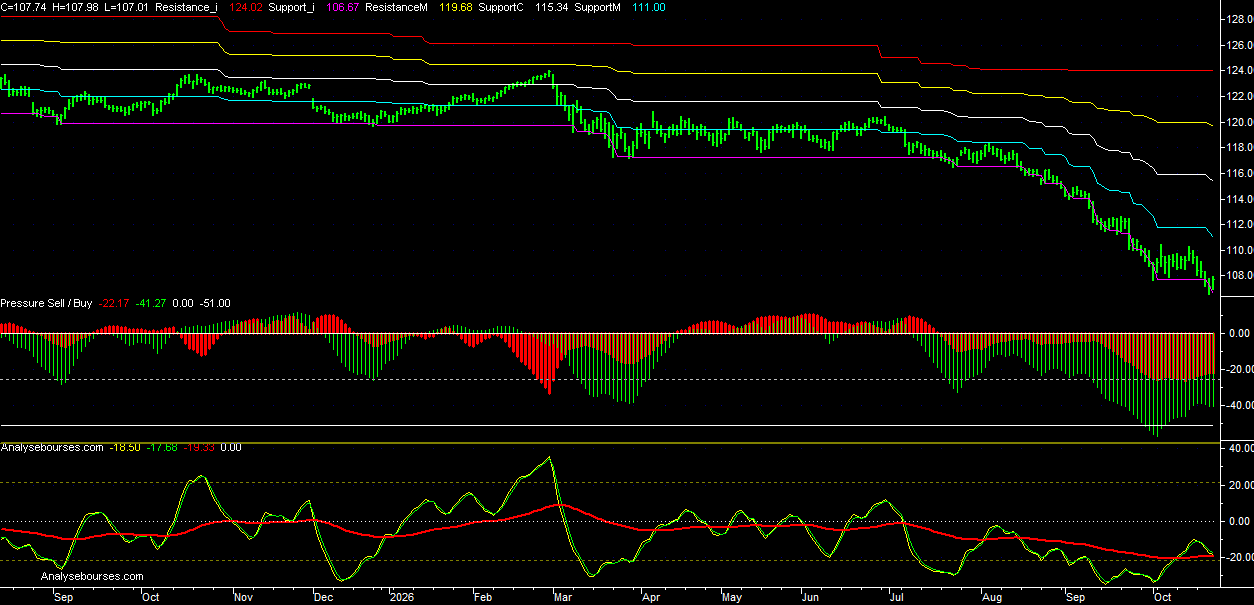The image size is (1254, 605).
Task: Click the green oscillator value "-17.68"
Action: point(162,447)
